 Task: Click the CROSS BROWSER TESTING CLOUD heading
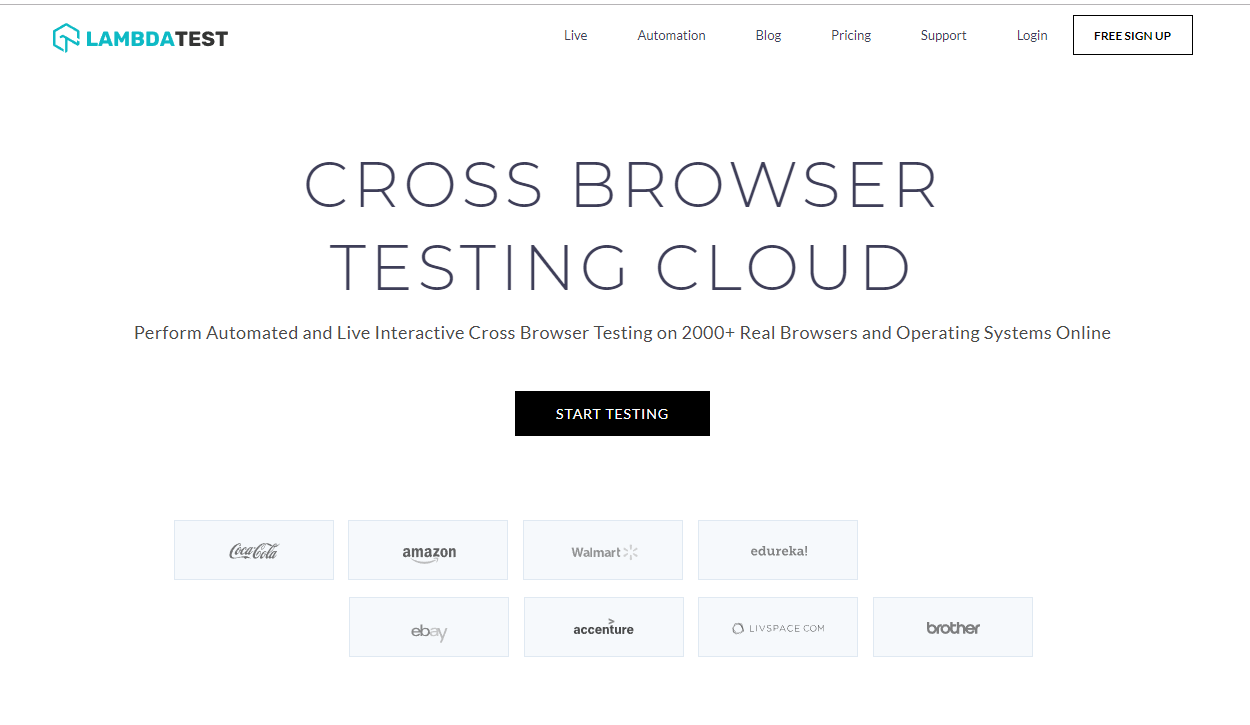[x=621, y=226]
